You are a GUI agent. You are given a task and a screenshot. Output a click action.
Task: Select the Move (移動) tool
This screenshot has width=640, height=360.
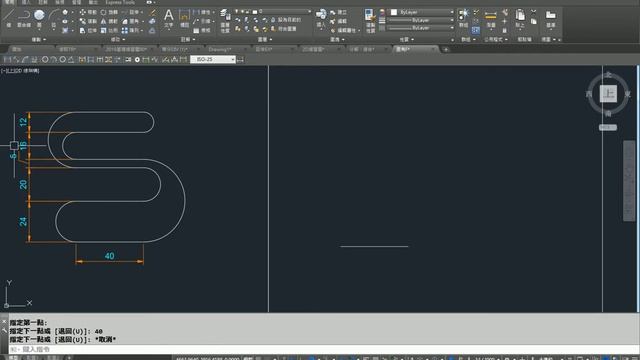pos(88,12)
